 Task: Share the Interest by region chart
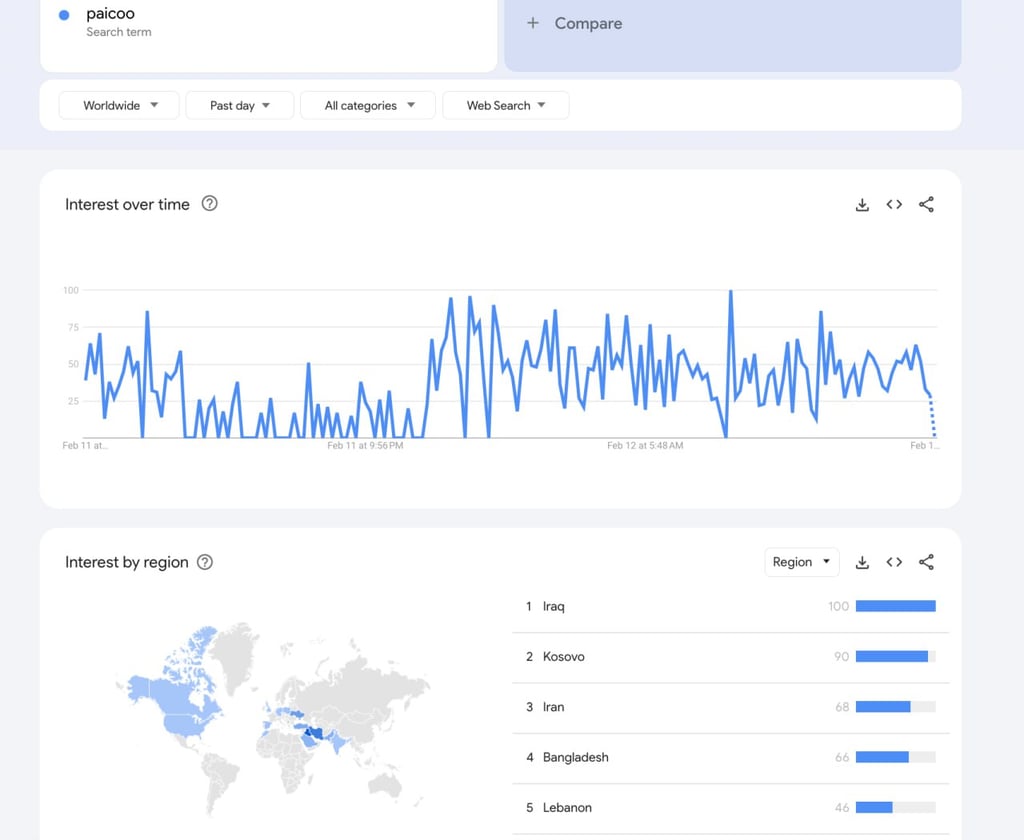[926, 562]
